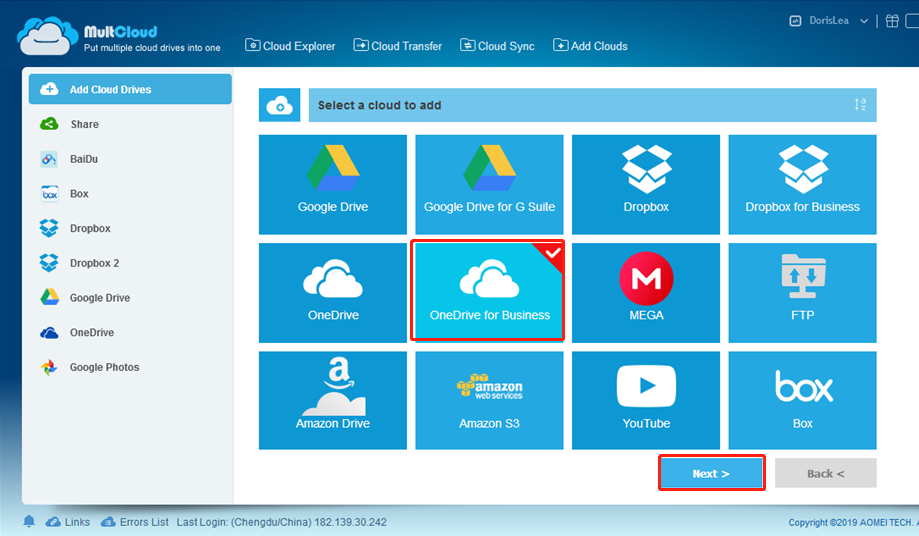Screen dimensions: 919x536
Task: Select the YouTube tile
Action: (646, 401)
